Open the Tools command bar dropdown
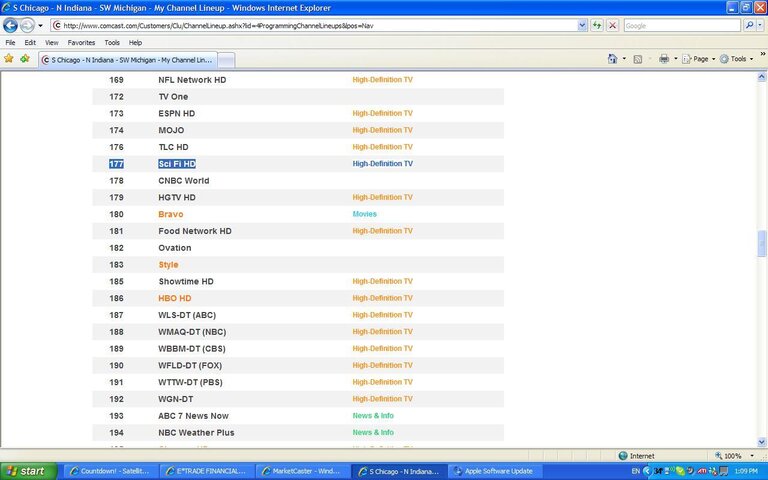This screenshot has width=768, height=480. click(736, 59)
